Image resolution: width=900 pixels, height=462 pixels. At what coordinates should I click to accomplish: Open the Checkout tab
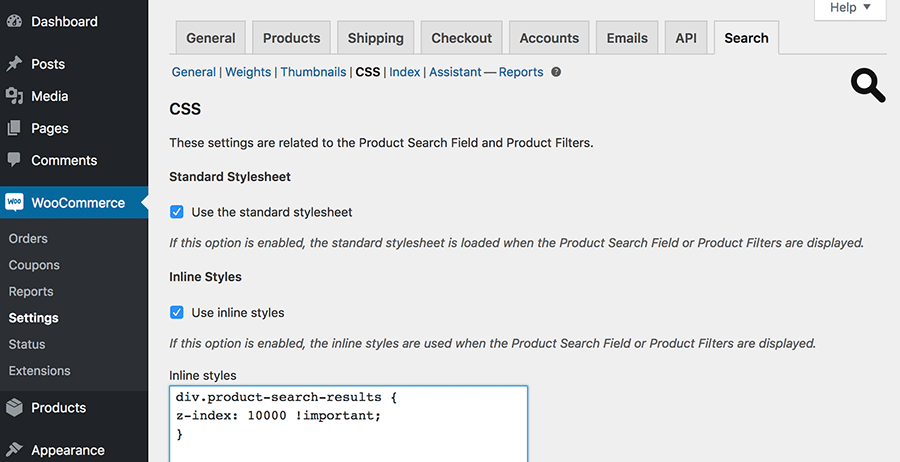[x=461, y=38]
